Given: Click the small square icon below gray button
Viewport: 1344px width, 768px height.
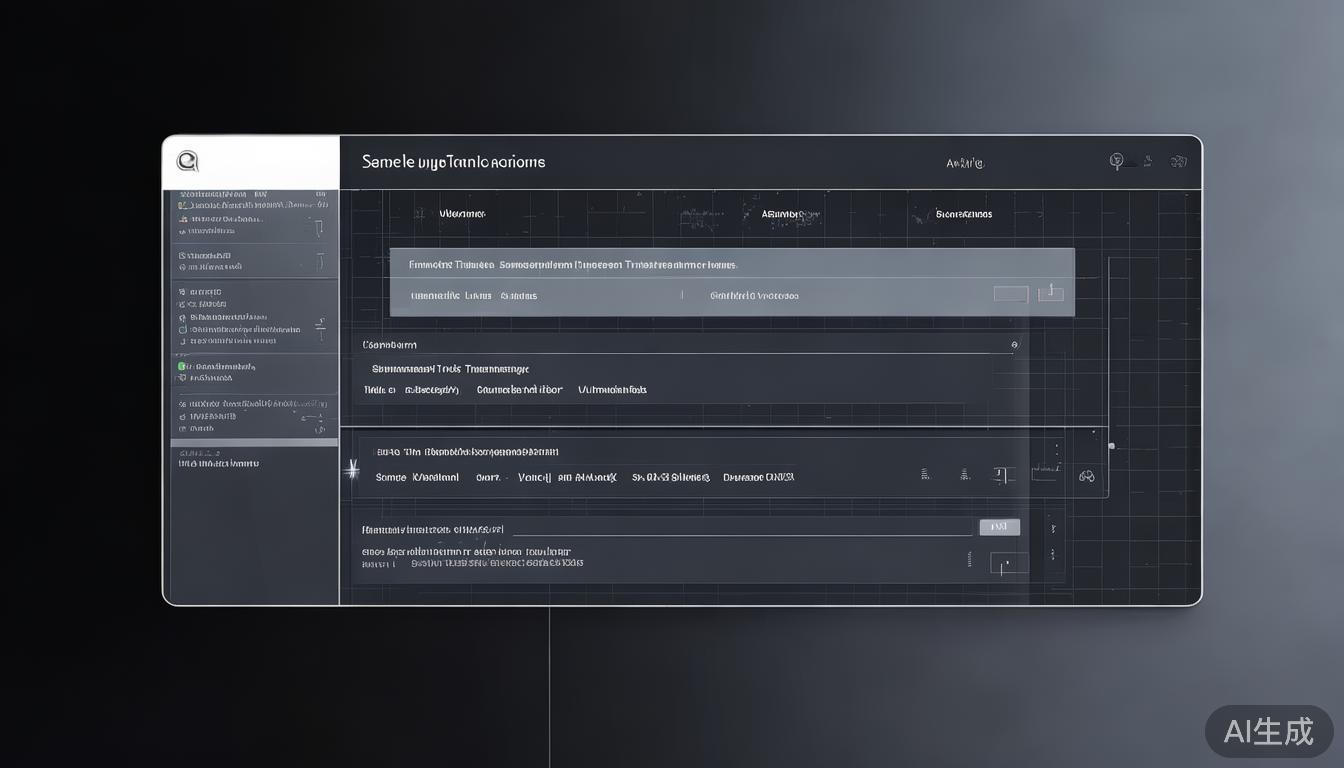Looking at the screenshot, I should coord(1008,564).
